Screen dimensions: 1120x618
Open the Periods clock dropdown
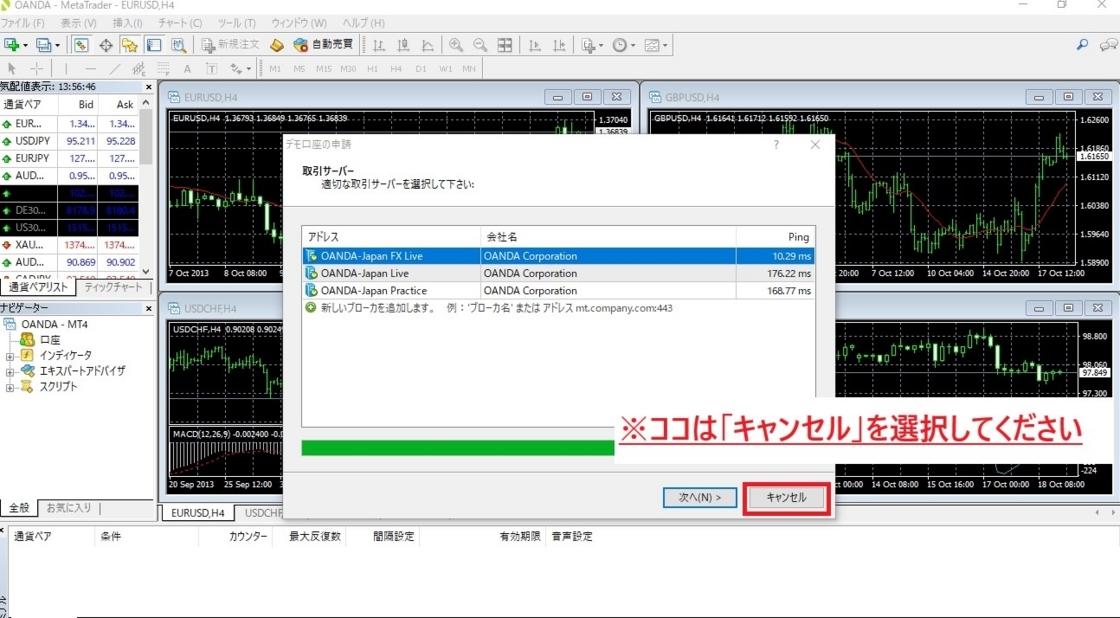(622, 45)
